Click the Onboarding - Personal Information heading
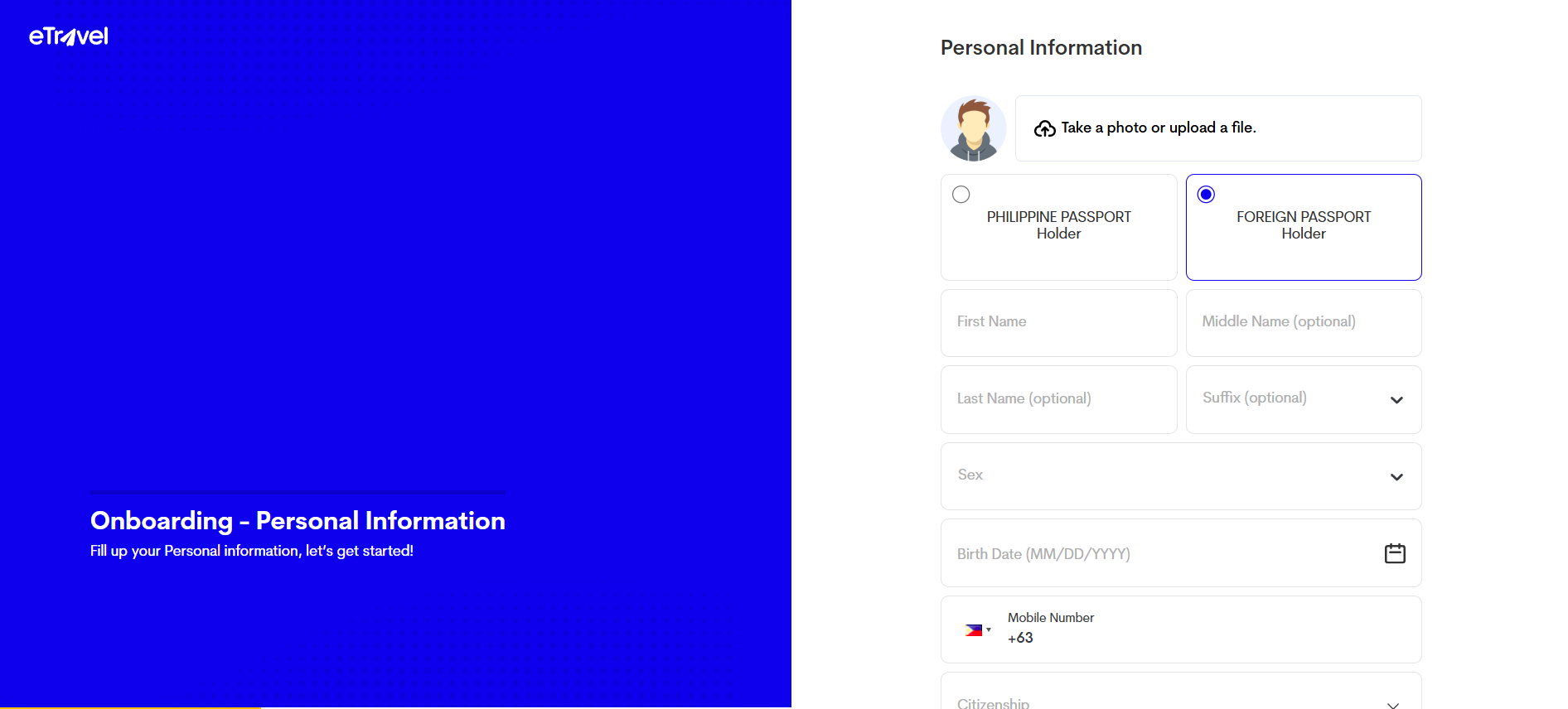This screenshot has height=709, width=1568. point(298,520)
